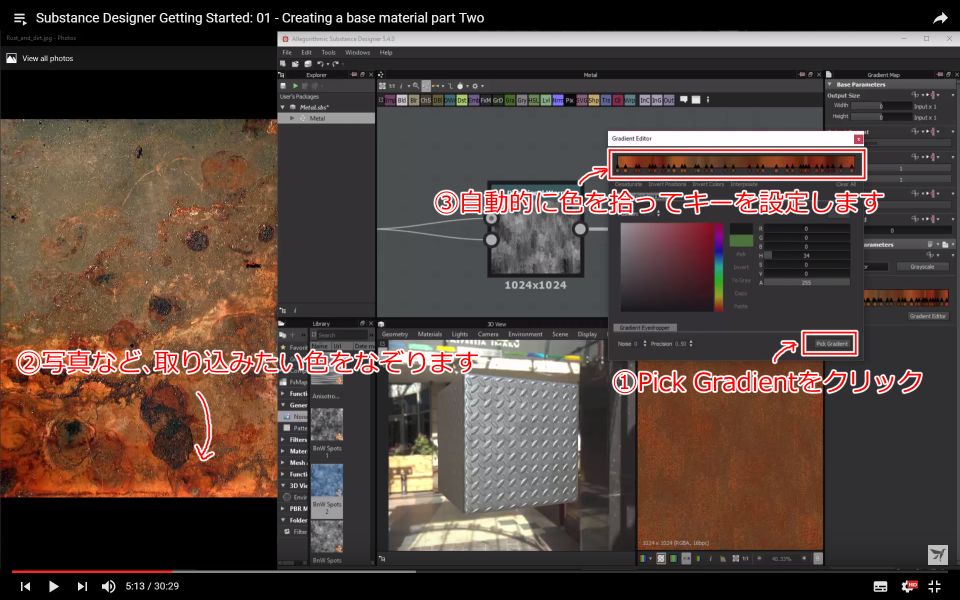The image size is (960, 600).
Task: Add an Output (Out) node
Action: pos(669,100)
